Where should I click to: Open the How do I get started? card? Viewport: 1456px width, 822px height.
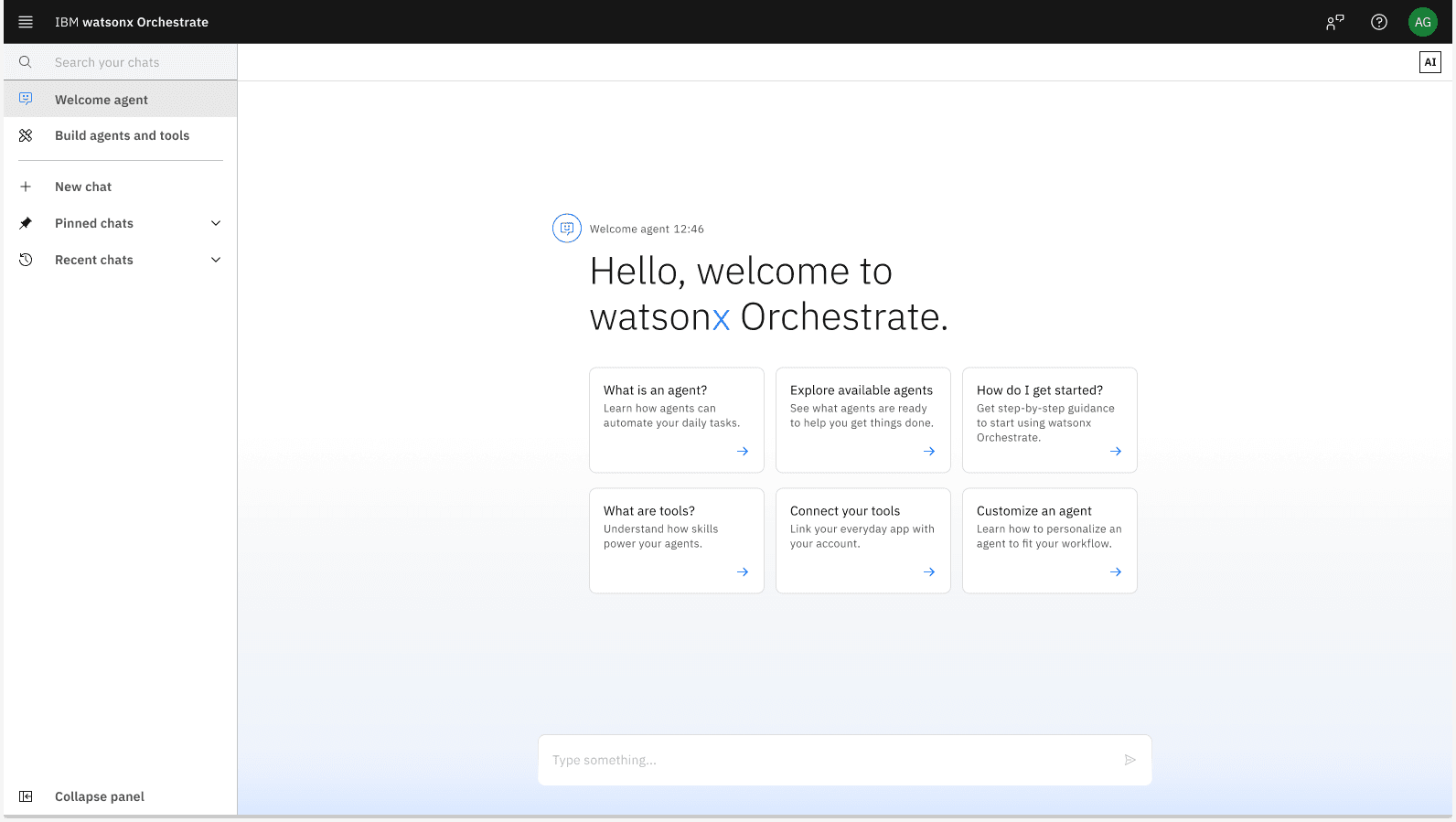(1050, 420)
